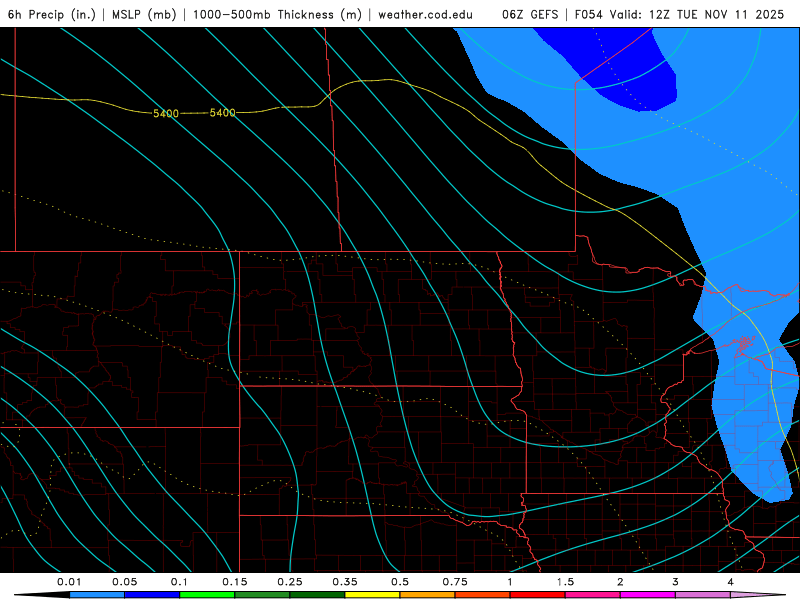
Task: Click the '0.05' legend value
Action: (x=124, y=582)
